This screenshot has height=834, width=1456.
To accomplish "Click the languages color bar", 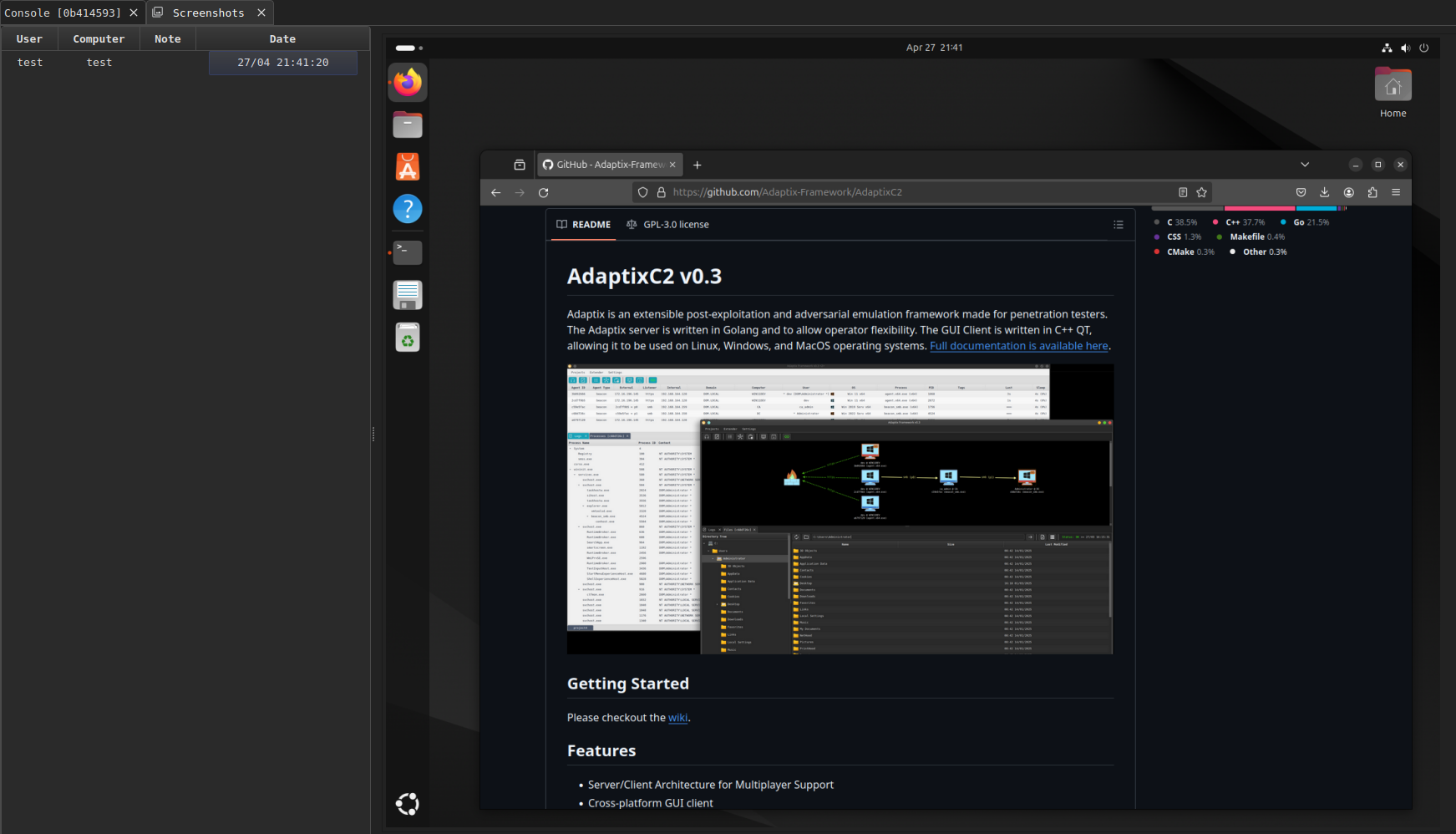I will point(1249,208).
